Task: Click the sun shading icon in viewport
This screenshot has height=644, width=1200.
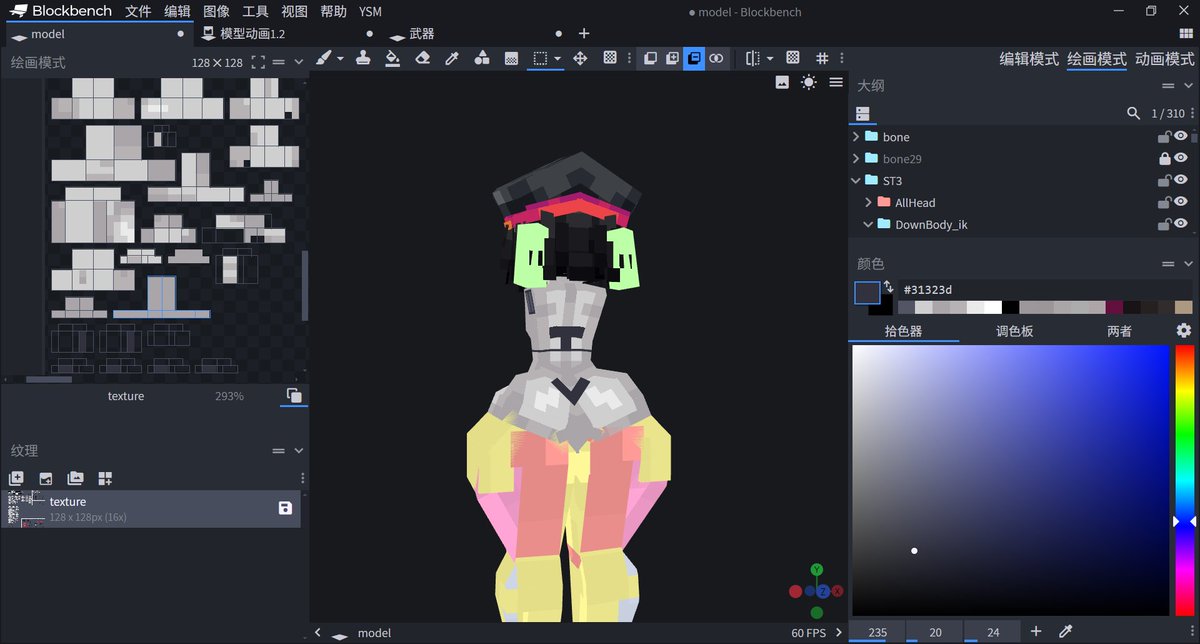Action: pos(808,82)
